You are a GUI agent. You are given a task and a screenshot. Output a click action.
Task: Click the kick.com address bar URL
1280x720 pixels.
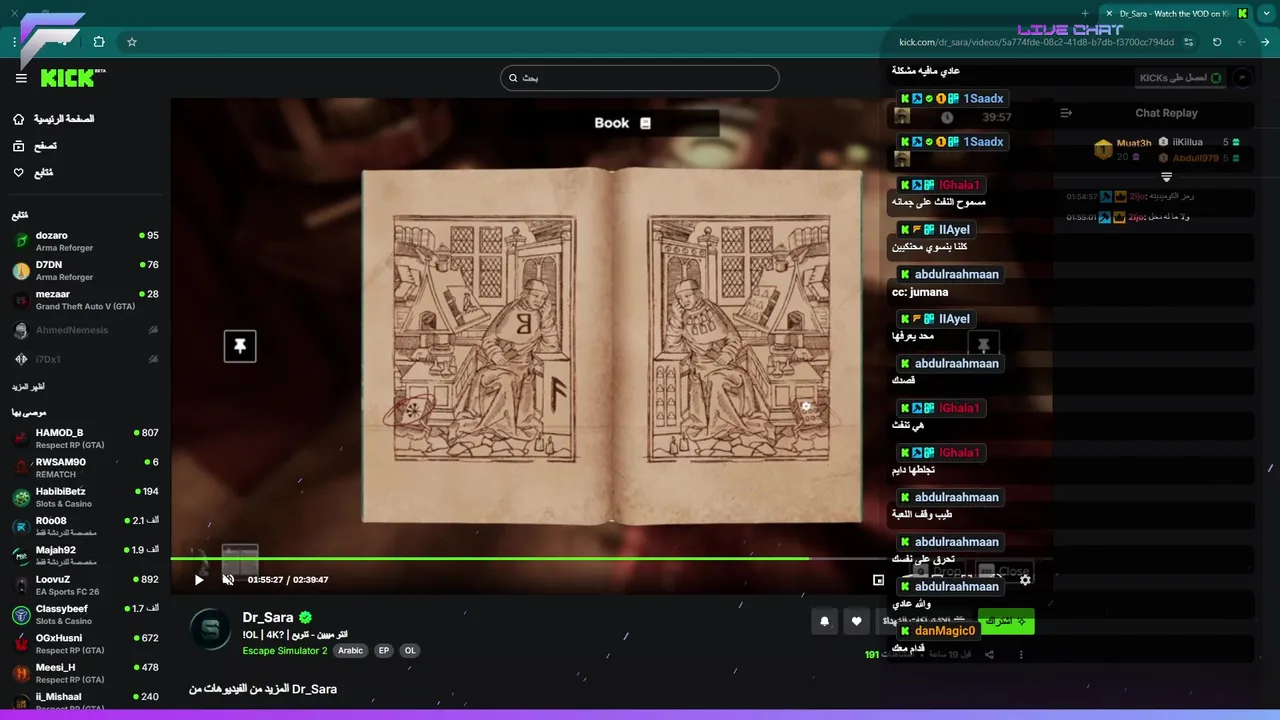(1036, 42)
